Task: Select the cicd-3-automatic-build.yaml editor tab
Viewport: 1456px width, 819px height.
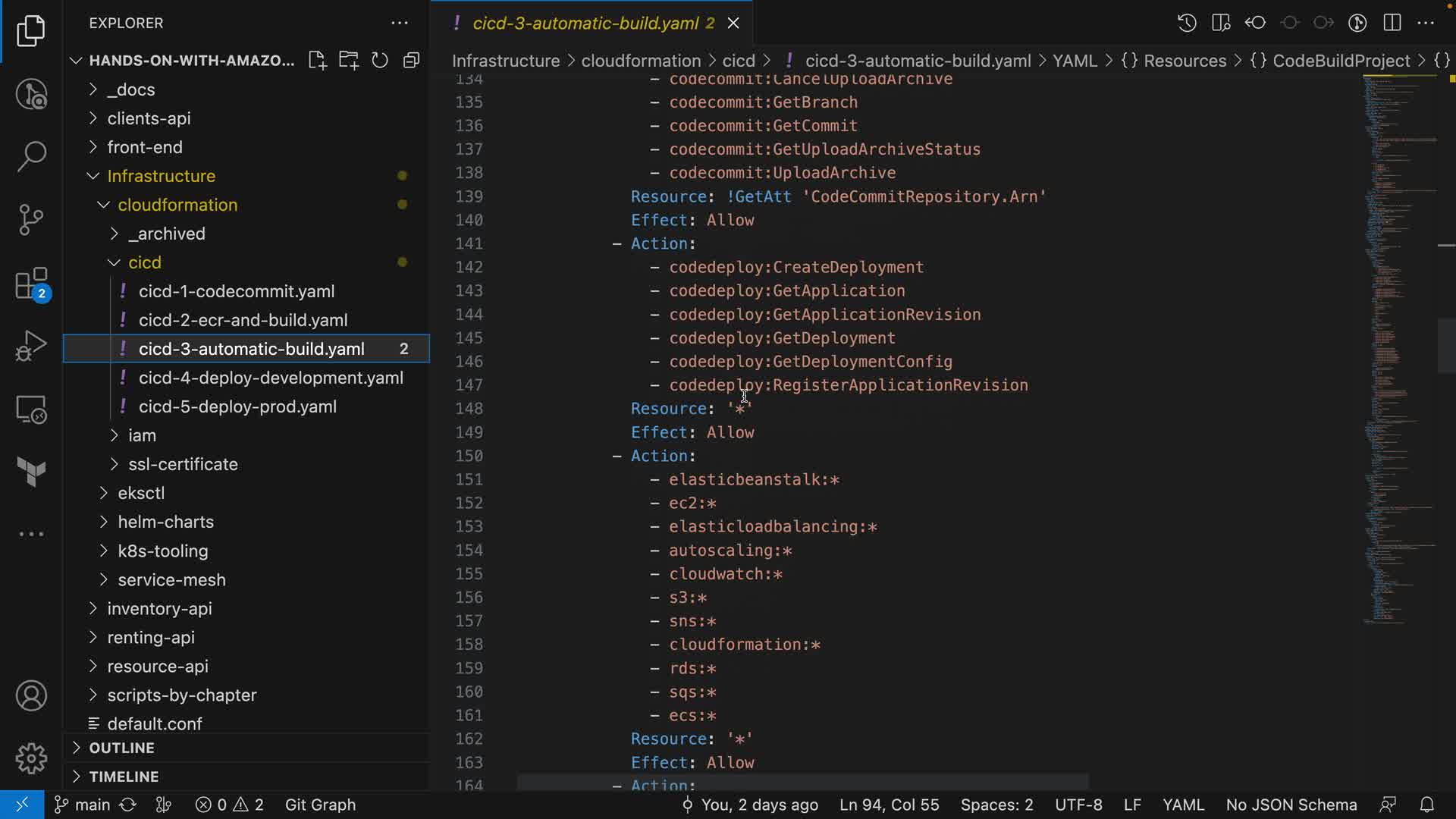Action: click(x=585, y=23)
